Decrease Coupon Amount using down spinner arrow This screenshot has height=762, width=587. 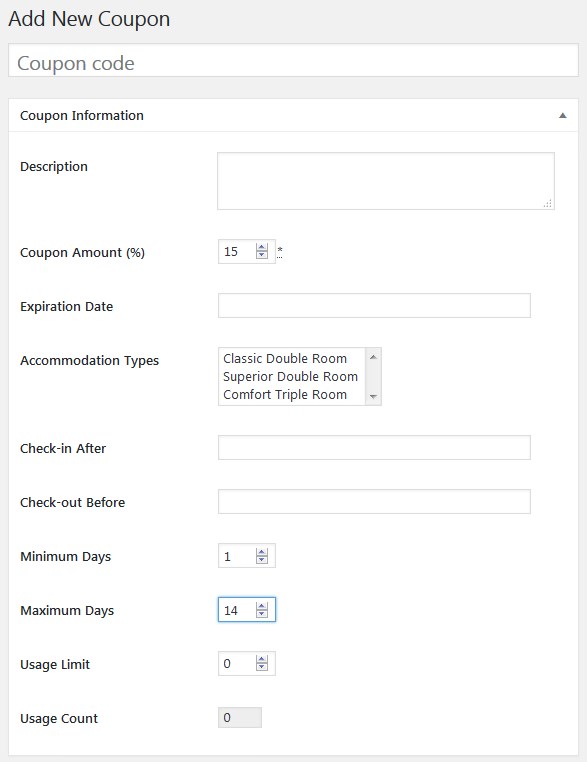[x=262, y=255]
